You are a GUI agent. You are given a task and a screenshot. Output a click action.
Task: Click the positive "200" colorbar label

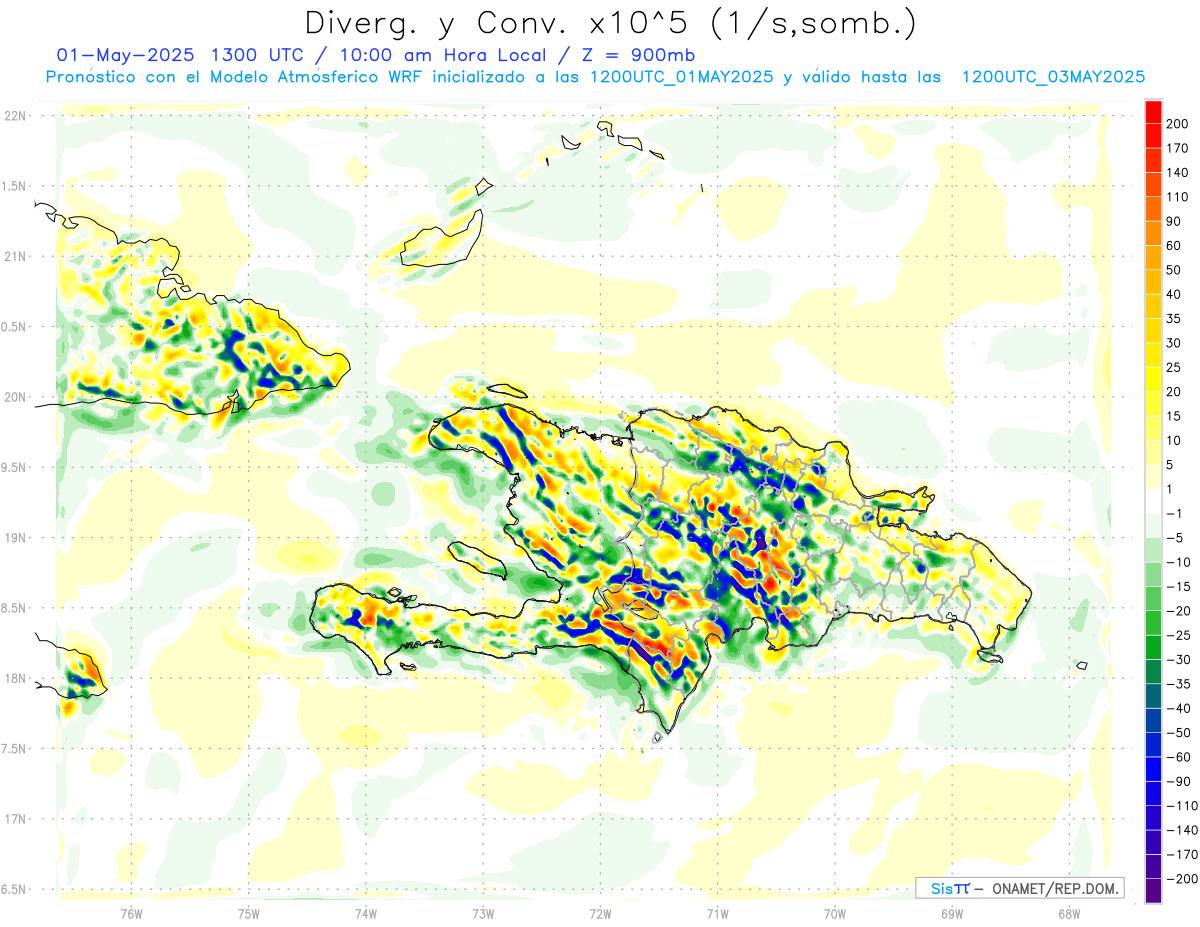(1176, 124)
